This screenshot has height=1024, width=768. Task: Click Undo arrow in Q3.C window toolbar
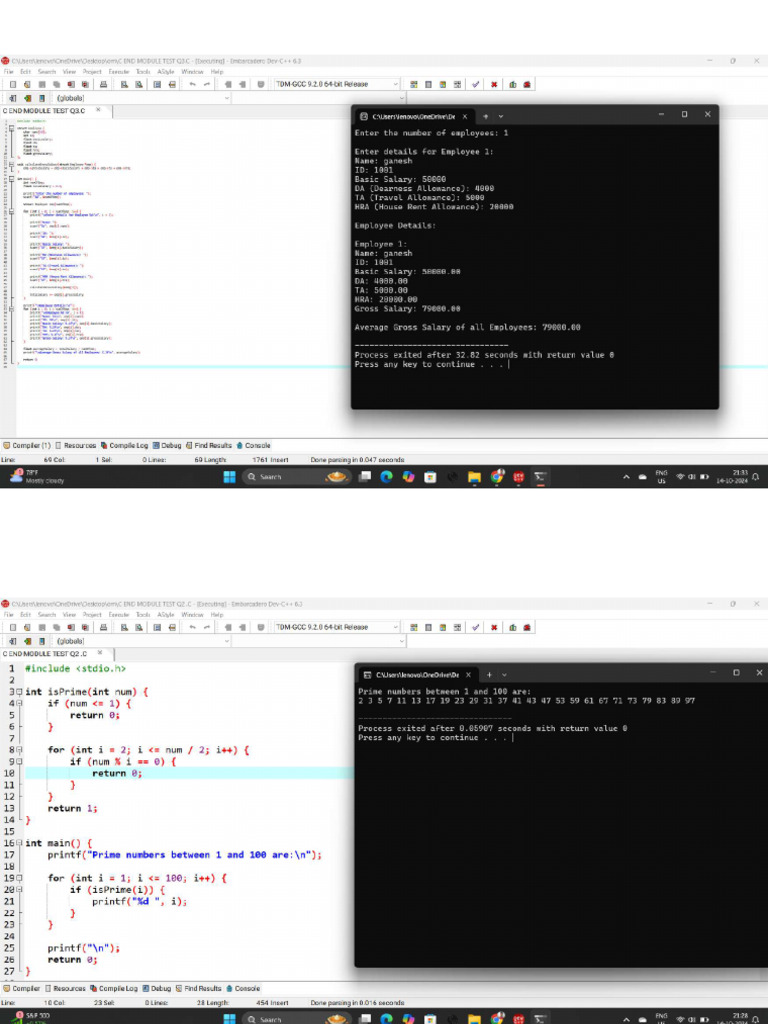(193, 84)
